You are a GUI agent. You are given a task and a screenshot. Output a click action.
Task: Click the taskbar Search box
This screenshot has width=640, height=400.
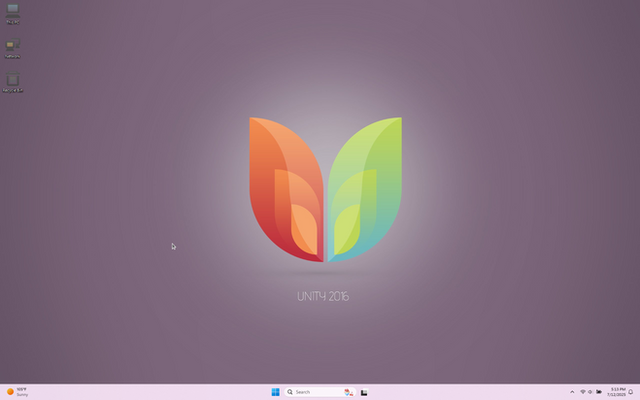320,392
